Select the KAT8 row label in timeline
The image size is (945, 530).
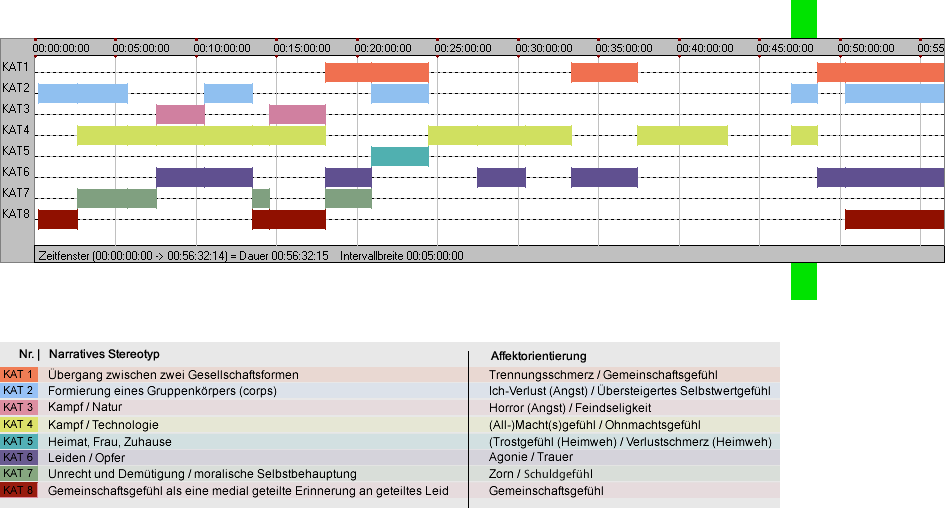(16, 214)
